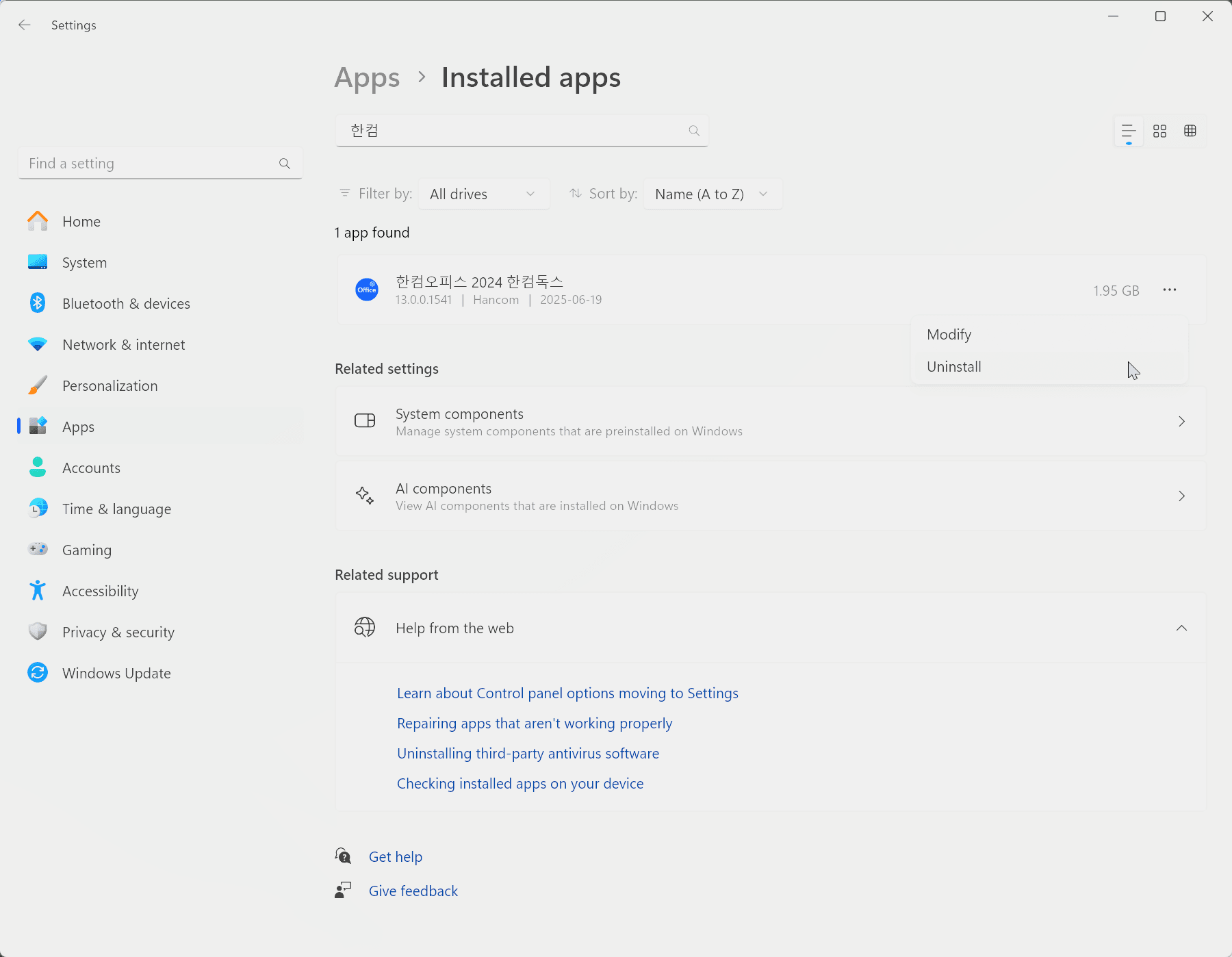This screenshot has width=1232, height=957.
Task: Click the System components icon
Action: [365, 420]
